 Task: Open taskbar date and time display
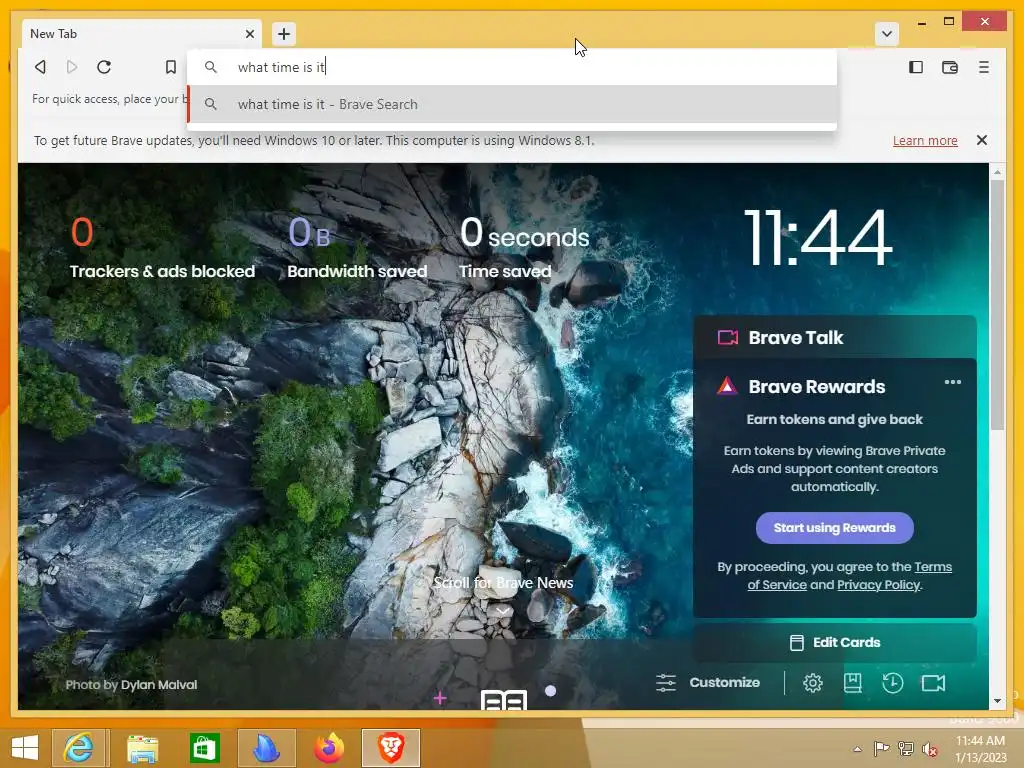[x=980, y=749]
